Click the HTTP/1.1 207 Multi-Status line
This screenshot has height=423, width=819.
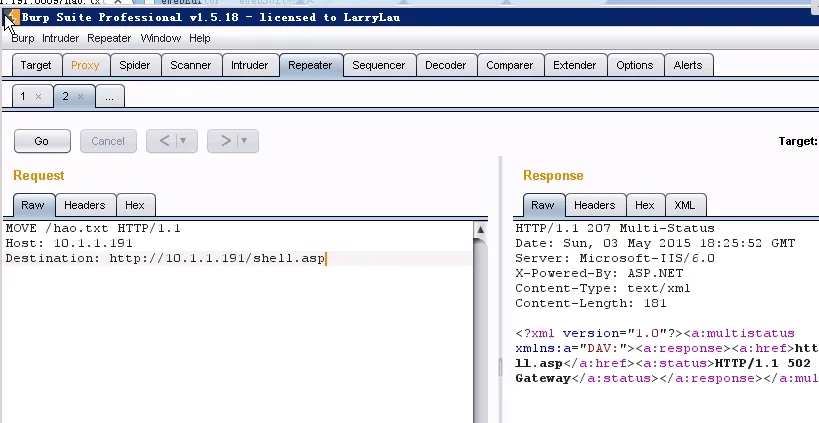tap(615, 228)
